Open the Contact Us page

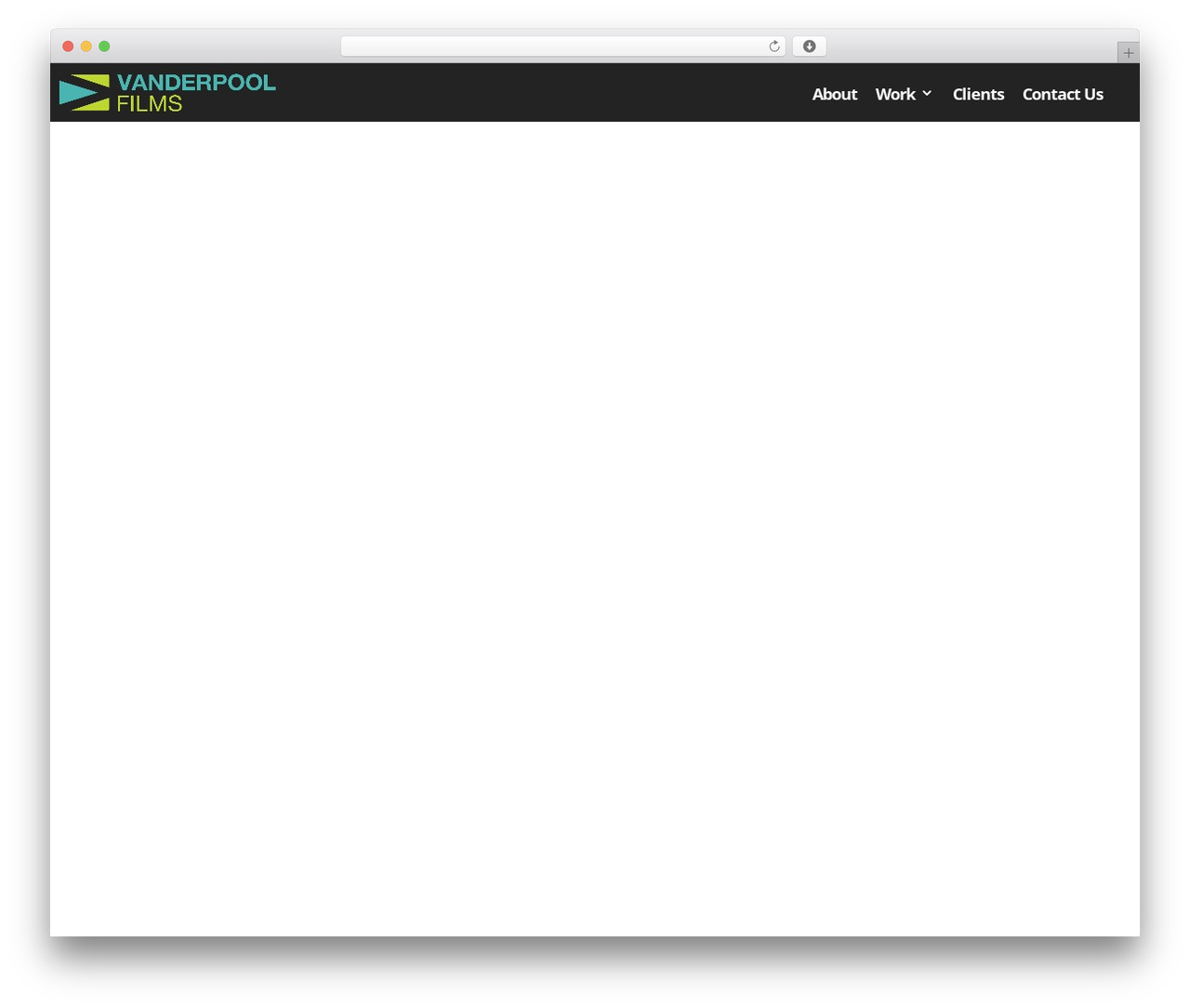coord(1063,94)
